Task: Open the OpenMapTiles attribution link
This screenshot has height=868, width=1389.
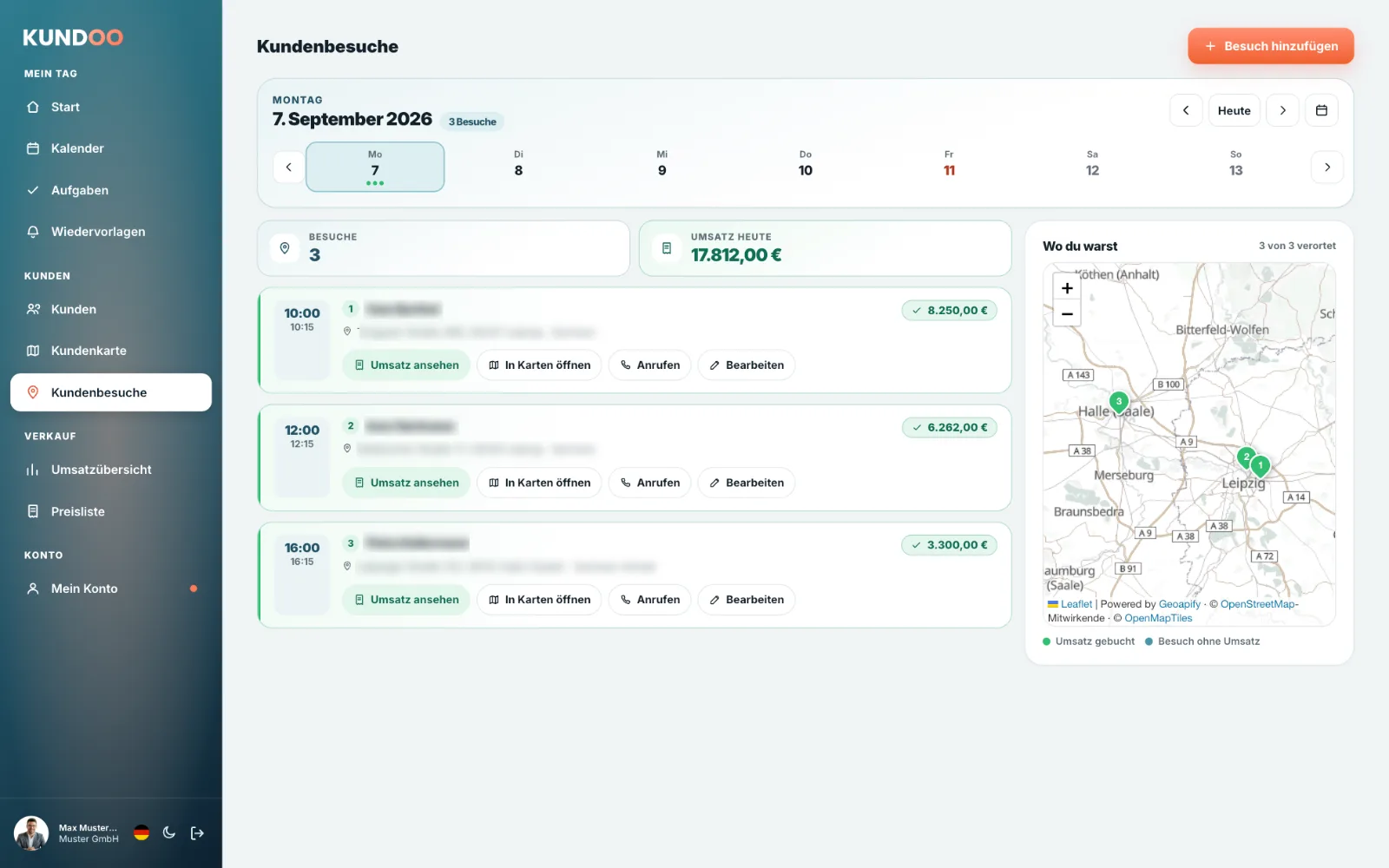Action: (x=1158, y=618)
